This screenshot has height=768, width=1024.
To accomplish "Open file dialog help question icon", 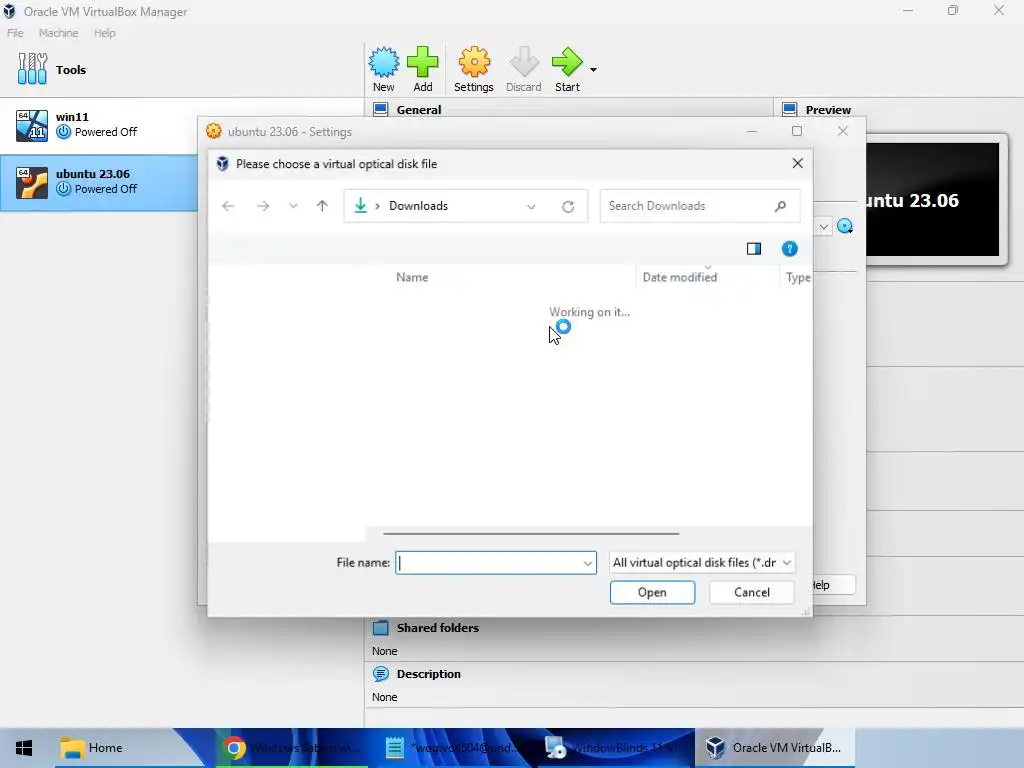I will [790, 249].
